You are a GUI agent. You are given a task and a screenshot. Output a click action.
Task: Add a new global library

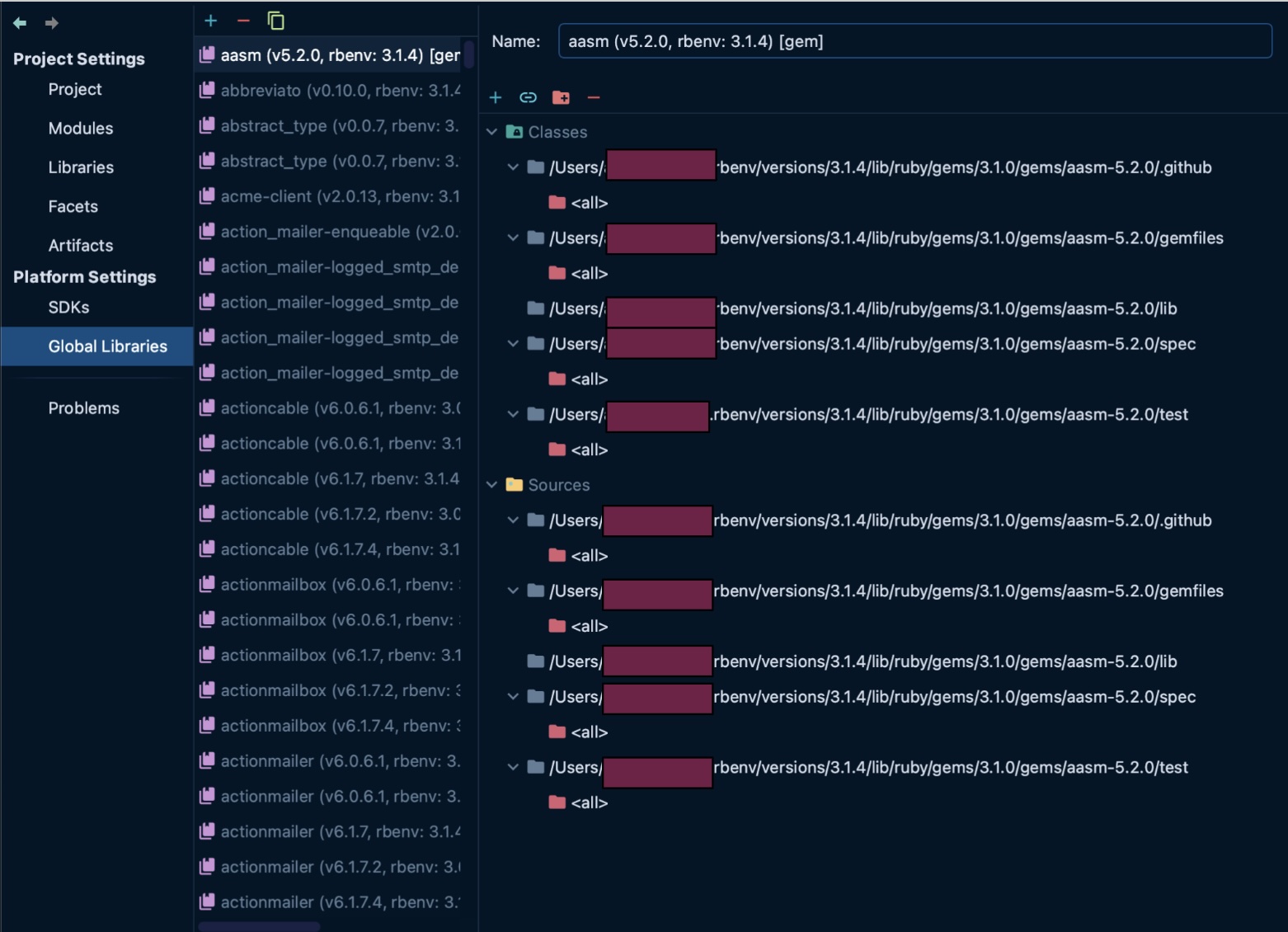(211, 21)
